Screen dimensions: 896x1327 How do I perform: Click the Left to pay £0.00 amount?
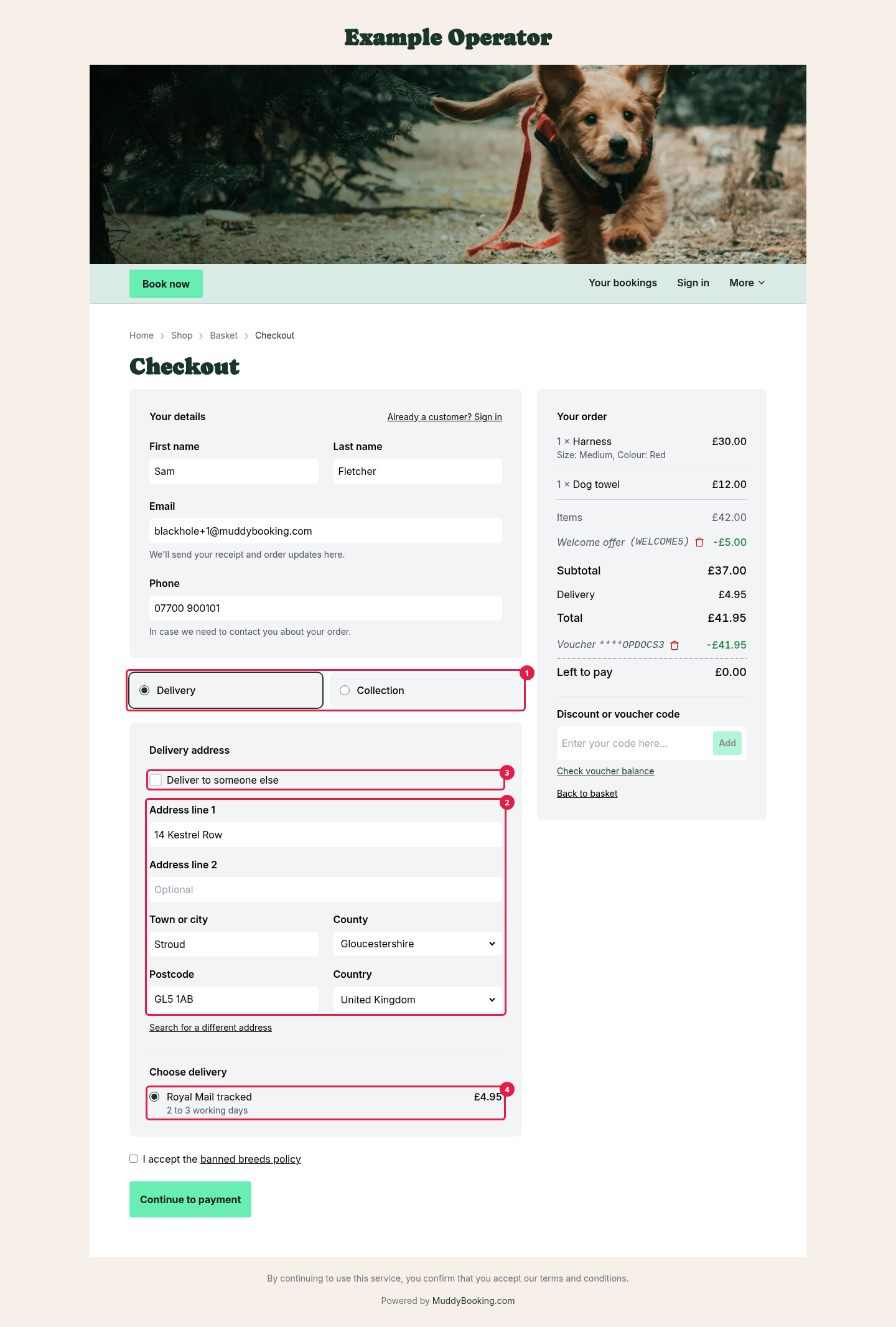click(730, 672)
